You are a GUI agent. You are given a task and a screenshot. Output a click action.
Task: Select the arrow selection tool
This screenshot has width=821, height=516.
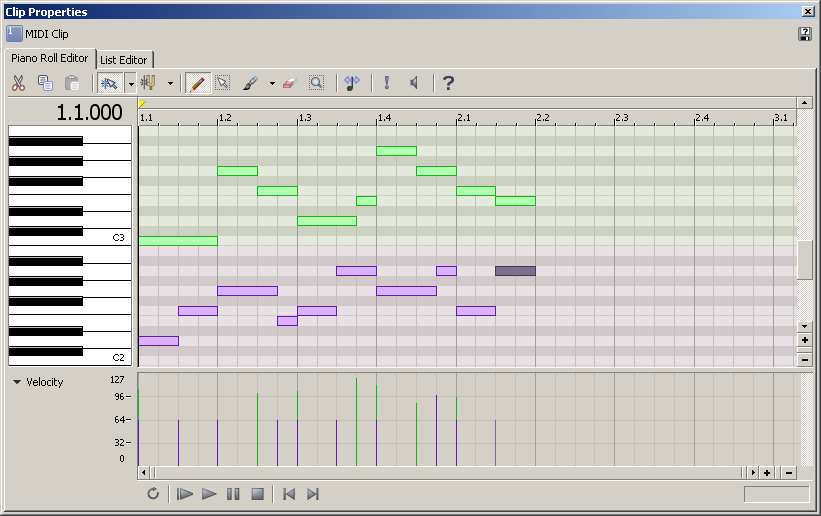pyautogui.click(x=223, y=83)
